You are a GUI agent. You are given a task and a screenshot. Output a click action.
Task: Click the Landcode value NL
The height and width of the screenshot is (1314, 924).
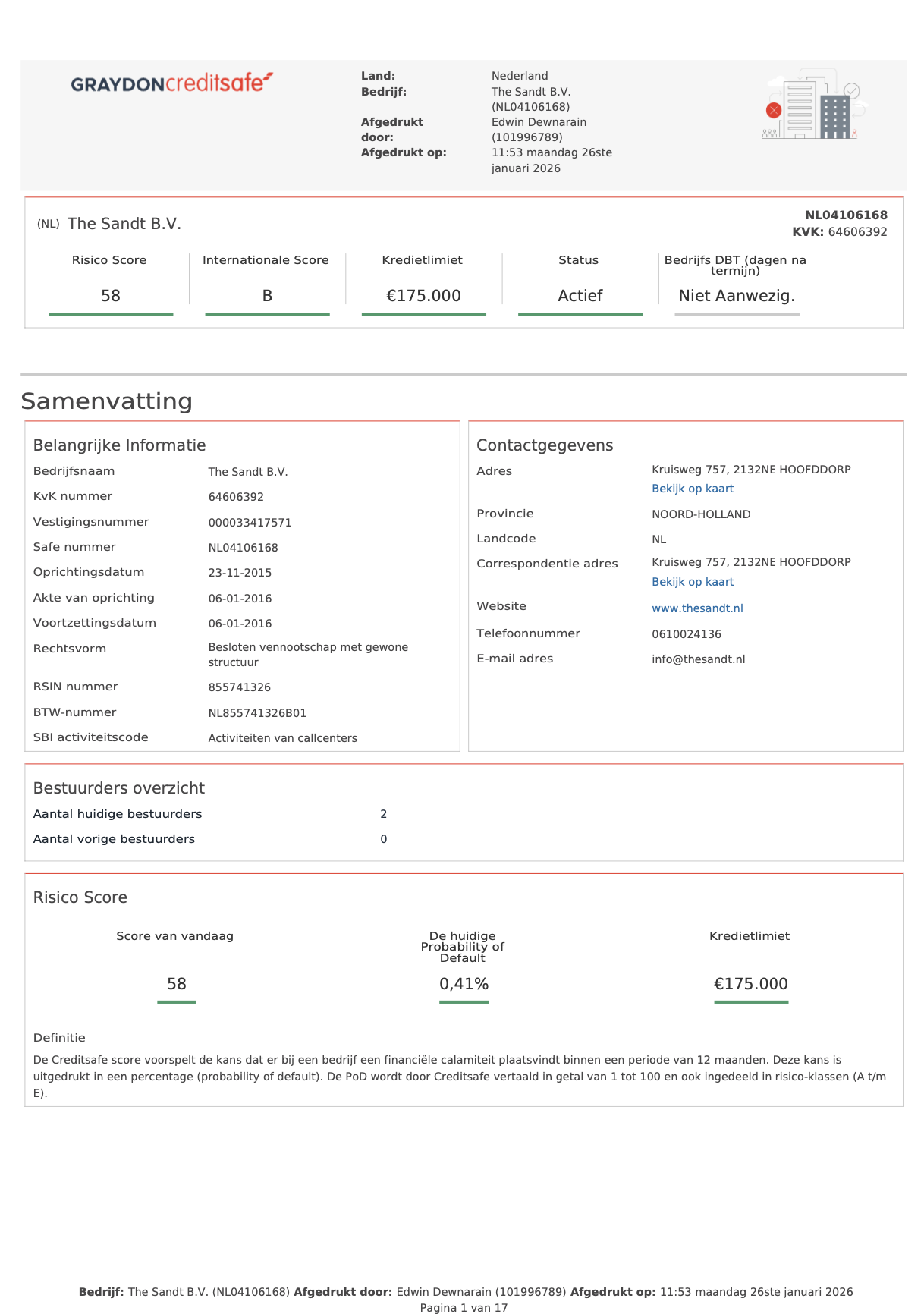coord(658,539)
